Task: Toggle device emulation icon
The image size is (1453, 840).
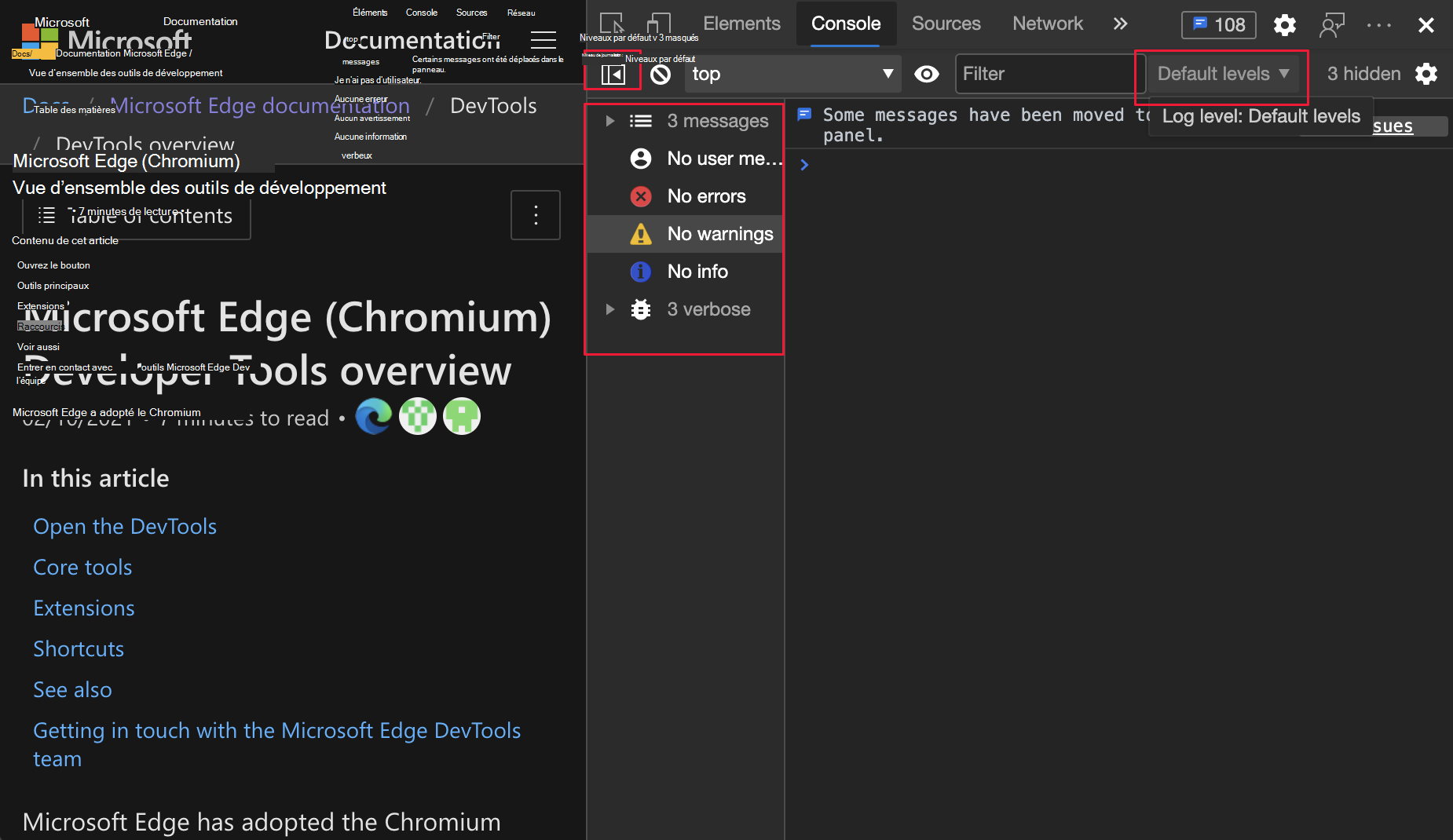Action: [659, 24]
